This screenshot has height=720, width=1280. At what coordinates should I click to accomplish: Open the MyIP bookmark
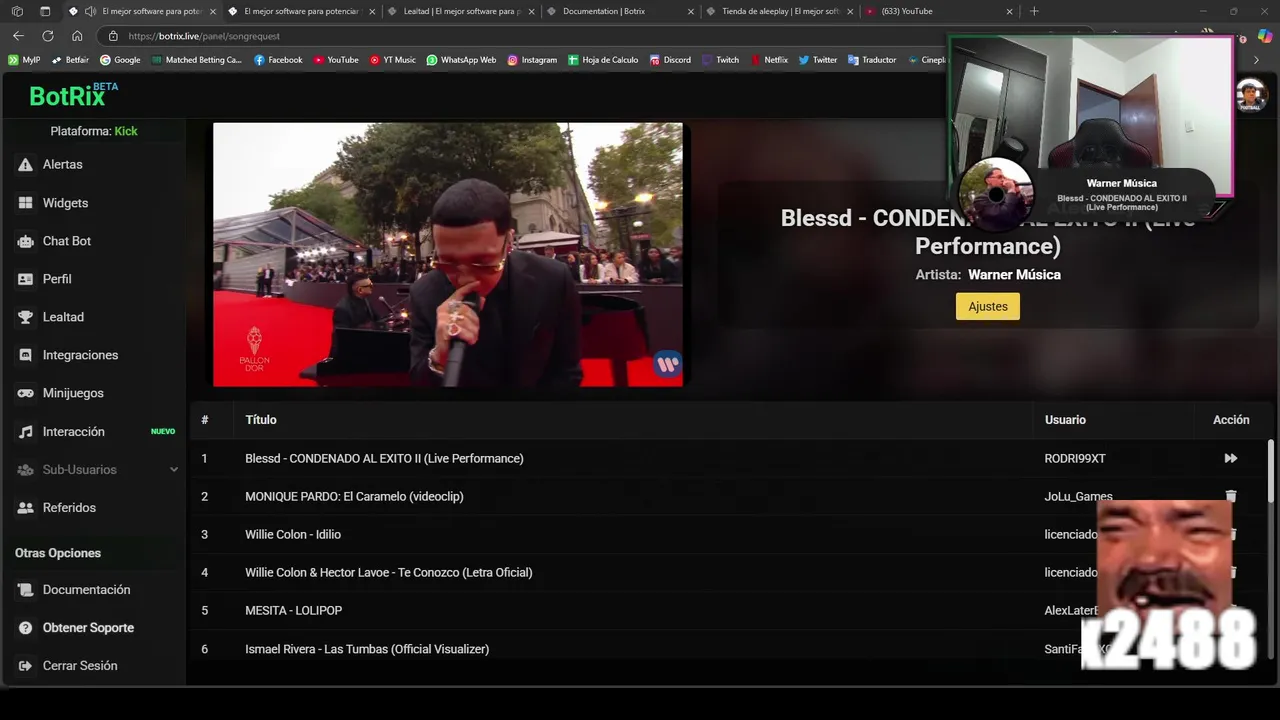[x=24, y=60]
